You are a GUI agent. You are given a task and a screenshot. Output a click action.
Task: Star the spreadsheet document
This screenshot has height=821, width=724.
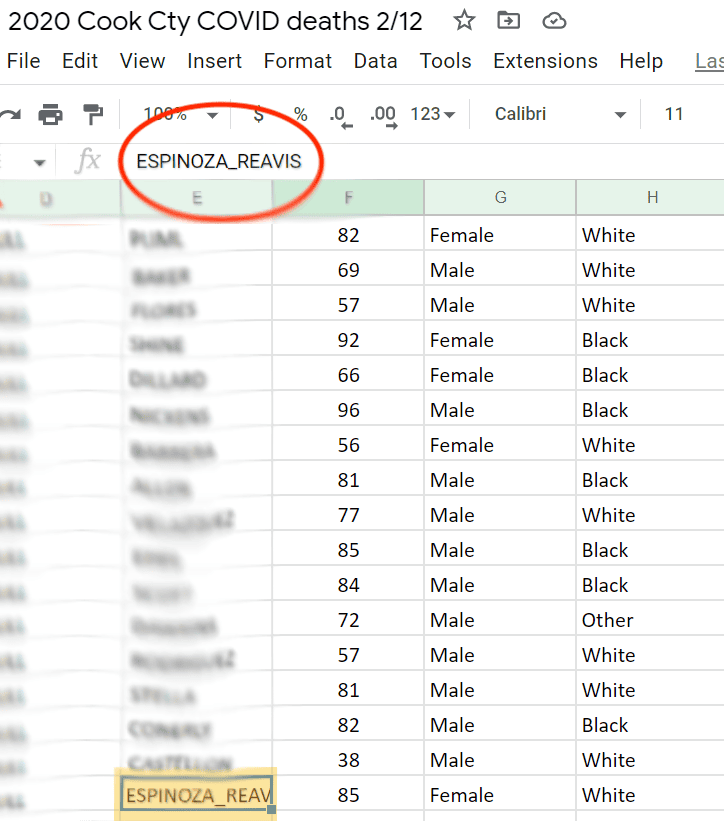(464, 21)
